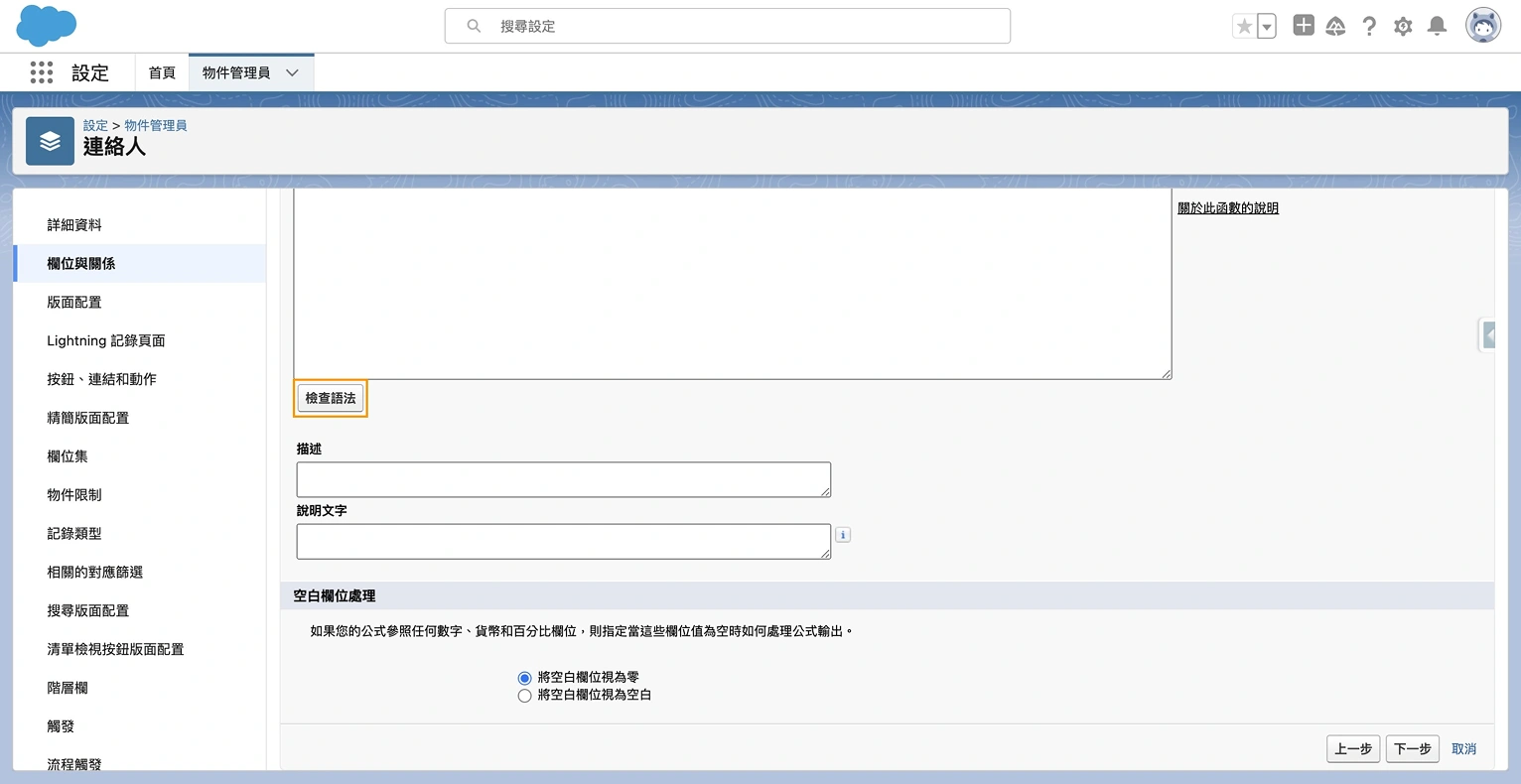
Task: Click the Salesforce cloud logo
Action: click(x=46, y=26)
